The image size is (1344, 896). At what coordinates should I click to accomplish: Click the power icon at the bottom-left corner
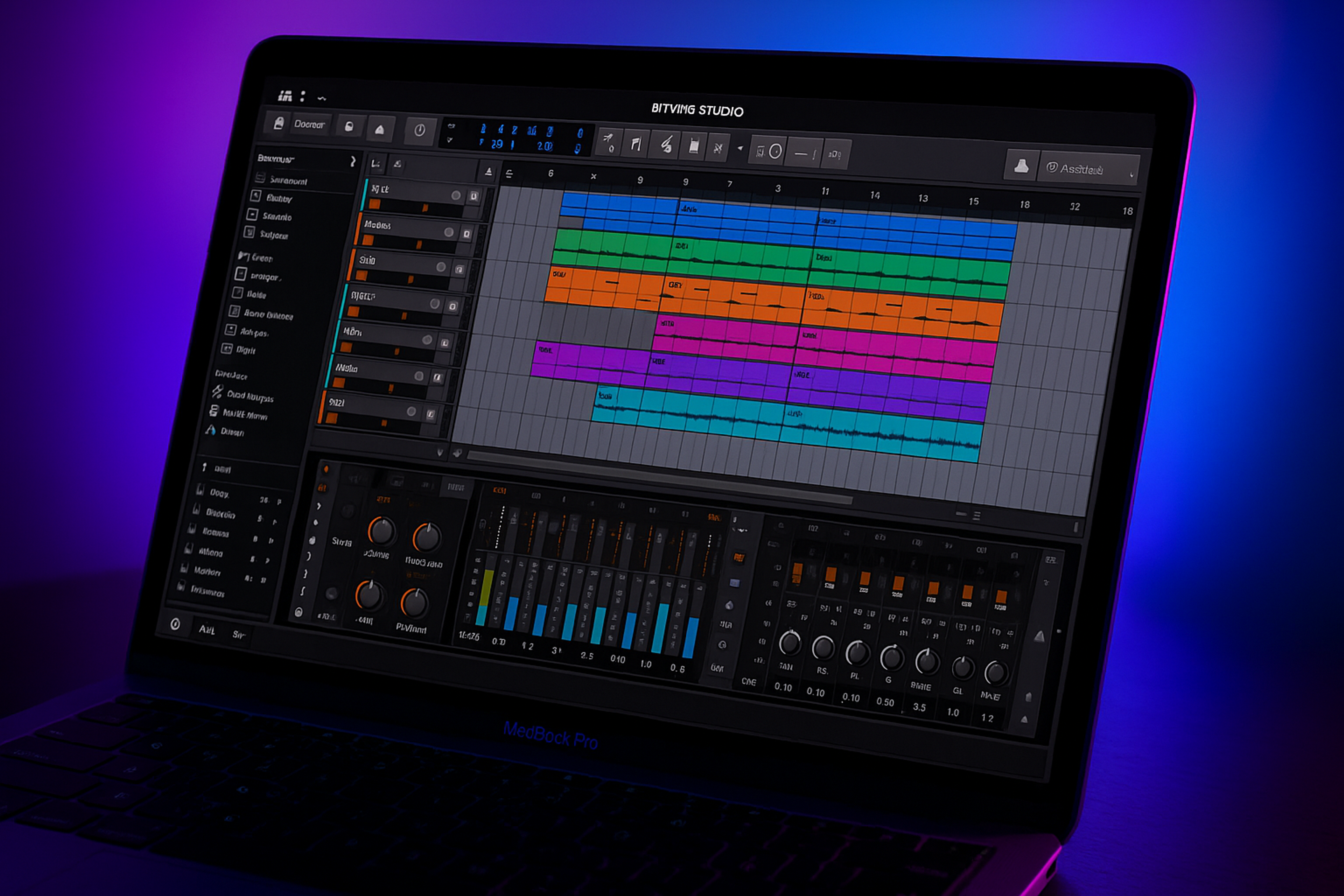176,625
